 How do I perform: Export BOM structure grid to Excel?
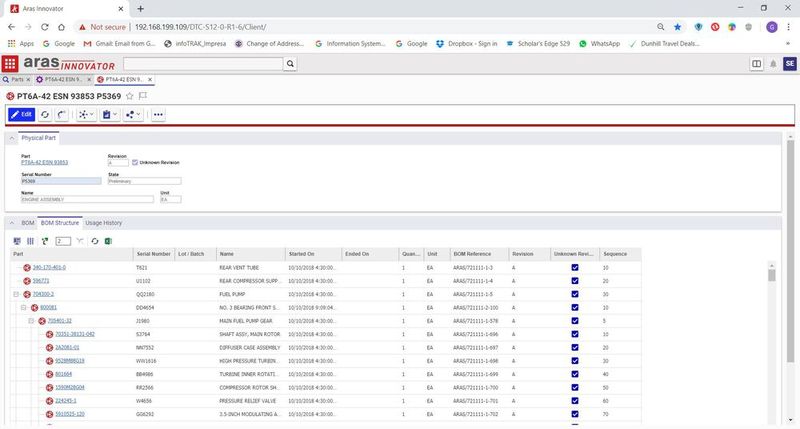click(107, 241)
